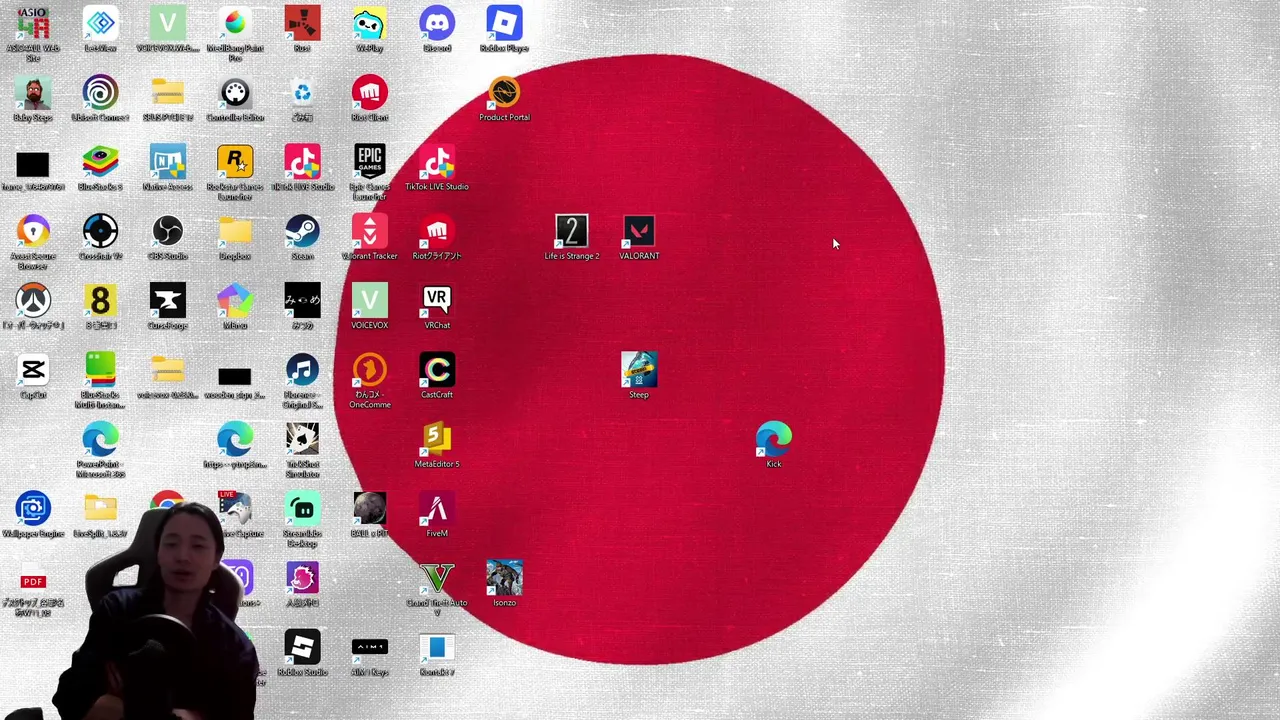1280x720 pixels.
Task: Launch Steam from the desktop
Action: [x=302, y=232]
